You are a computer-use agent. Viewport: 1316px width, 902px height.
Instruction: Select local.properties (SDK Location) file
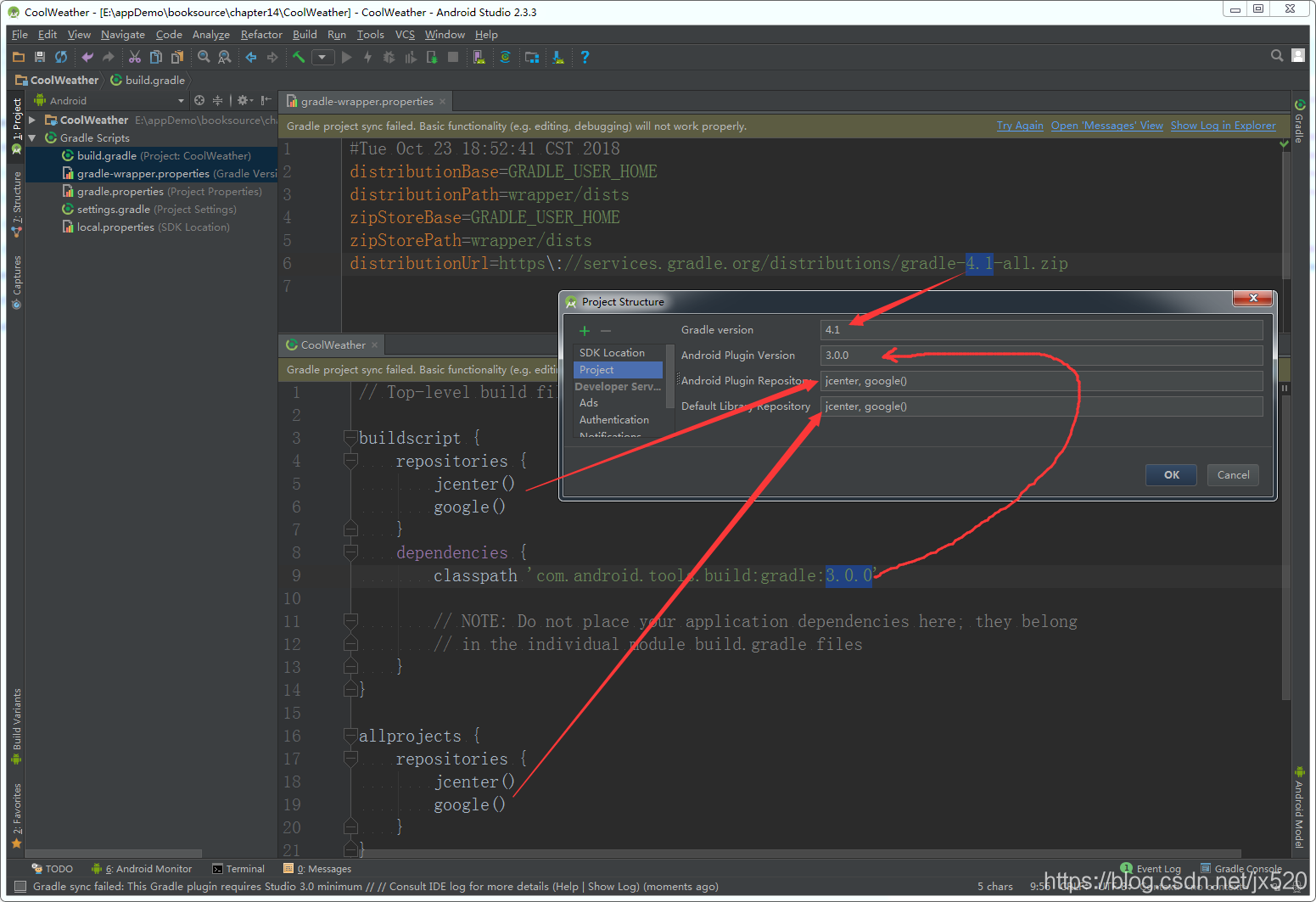146,227
